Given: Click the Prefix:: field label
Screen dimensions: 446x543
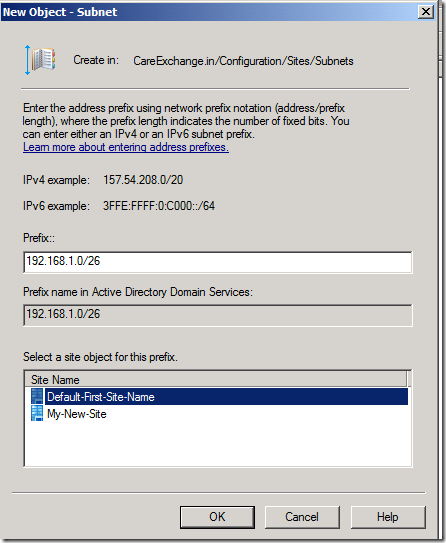Looking at the screenshot, I should click(39, 238).
